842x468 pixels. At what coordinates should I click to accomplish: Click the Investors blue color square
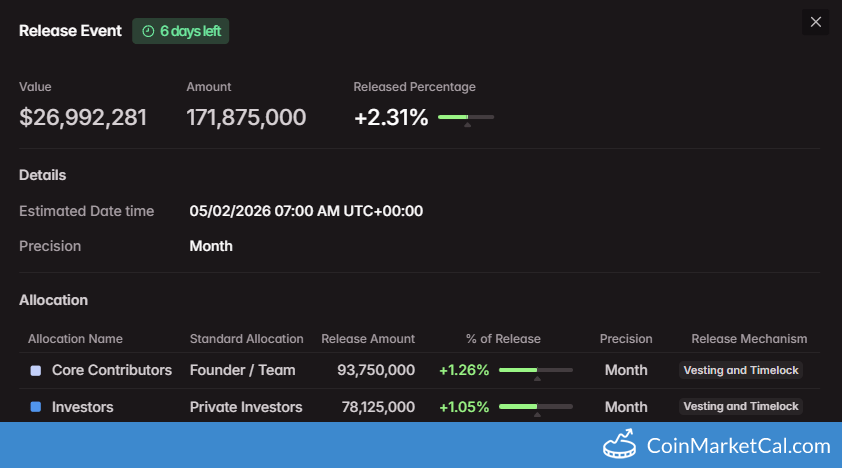(x=36, y=407)
